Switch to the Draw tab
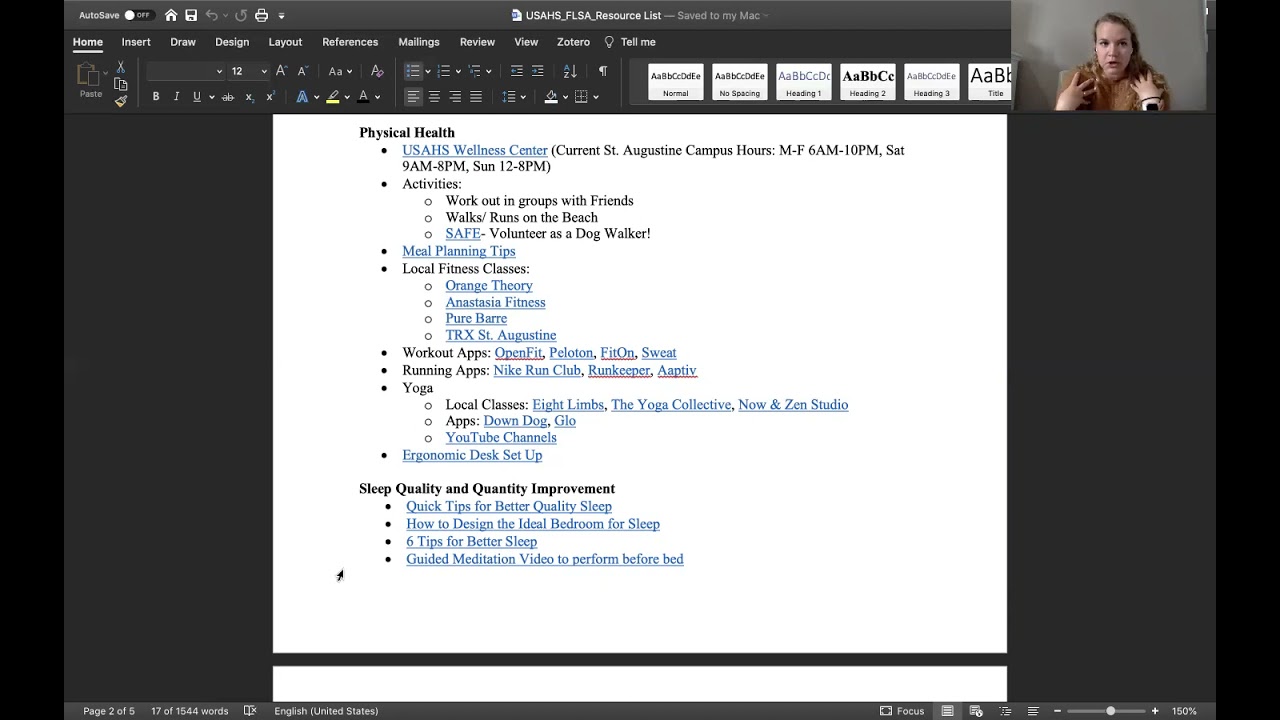Image resolution: width=1280 pixels, height=720 pixels. pyautogui.click(x=183, y=42)
